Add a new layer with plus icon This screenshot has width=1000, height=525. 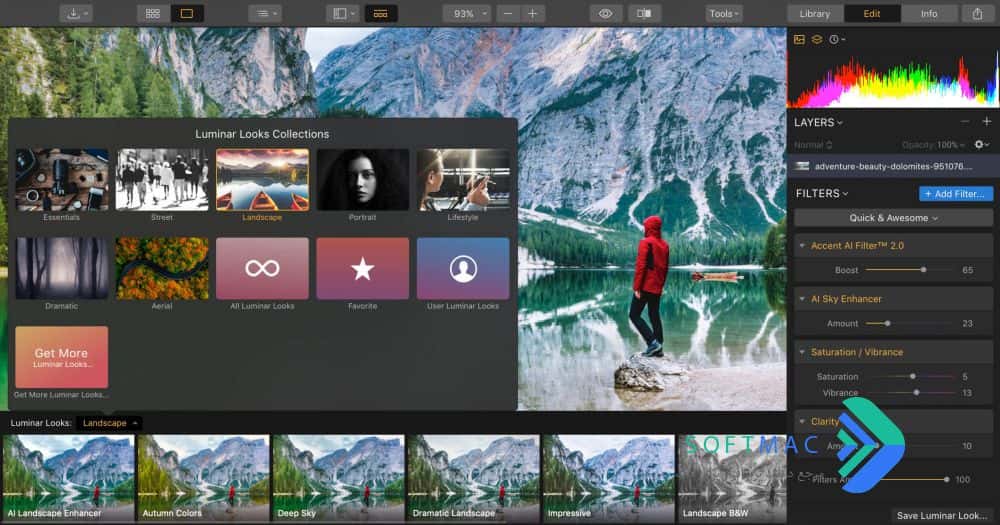click(987, 121)
